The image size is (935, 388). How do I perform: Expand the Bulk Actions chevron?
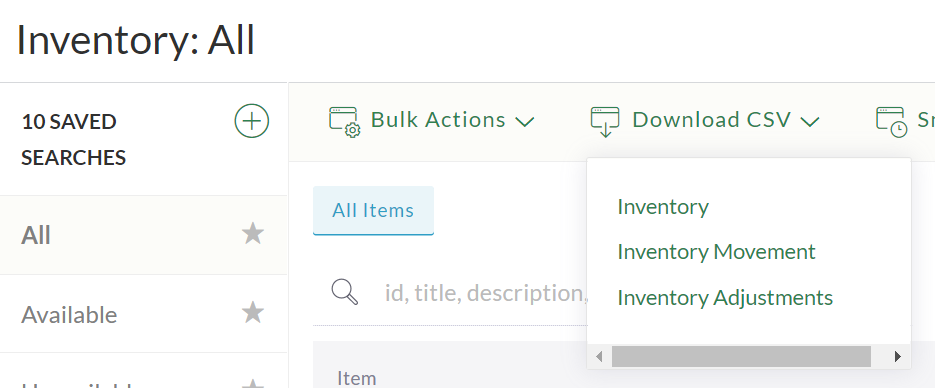click(x=524, y=122)
